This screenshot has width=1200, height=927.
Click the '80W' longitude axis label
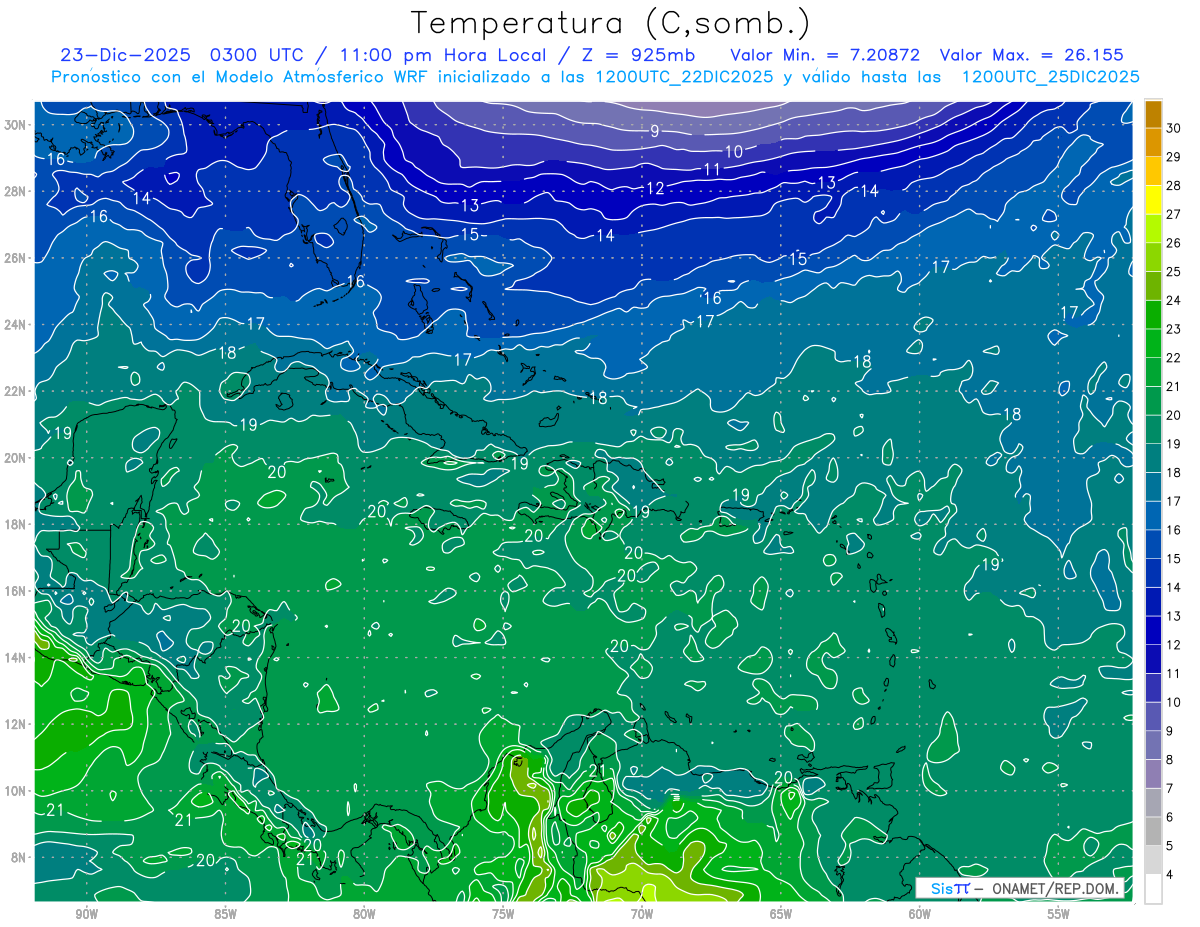(x=364, y=914)
